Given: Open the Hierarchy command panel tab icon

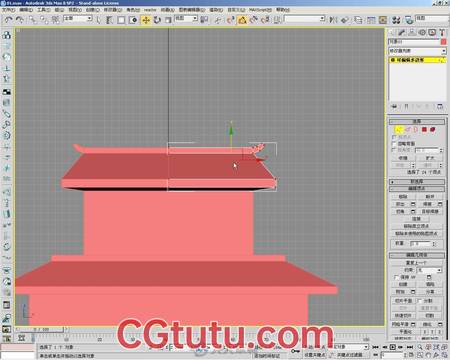Looking at the screenshot, I should pyautogui.click(x=412, y=32).
